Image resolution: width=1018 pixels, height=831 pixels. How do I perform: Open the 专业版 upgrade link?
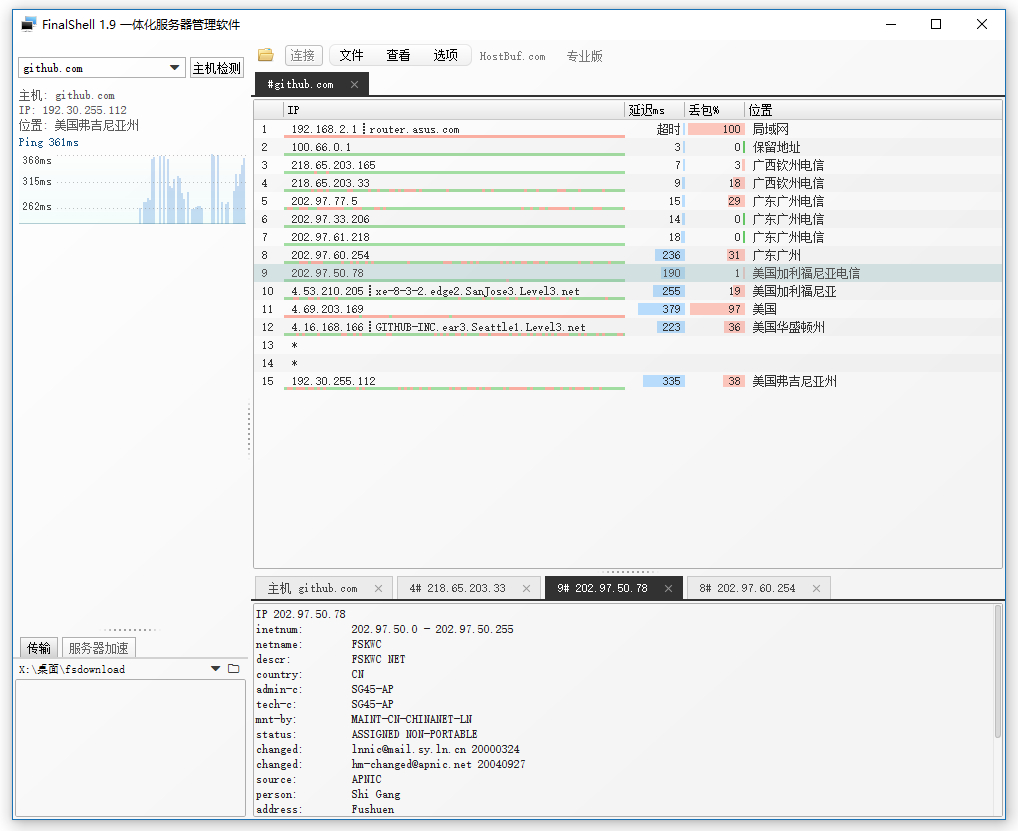[x=584, y=56]
